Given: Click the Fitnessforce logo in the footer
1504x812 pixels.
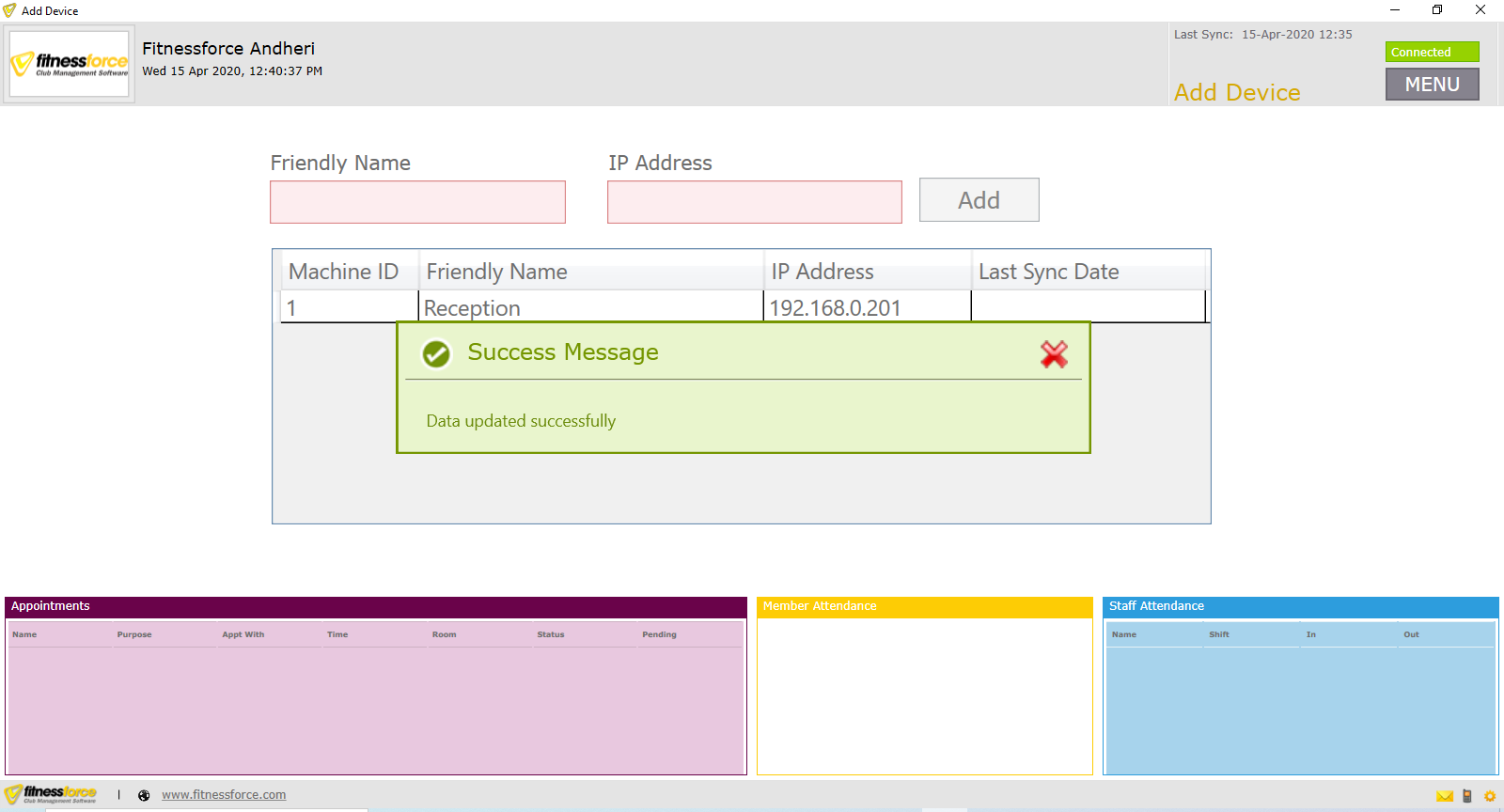Looking at the screenshot, I should pos(52,795).
